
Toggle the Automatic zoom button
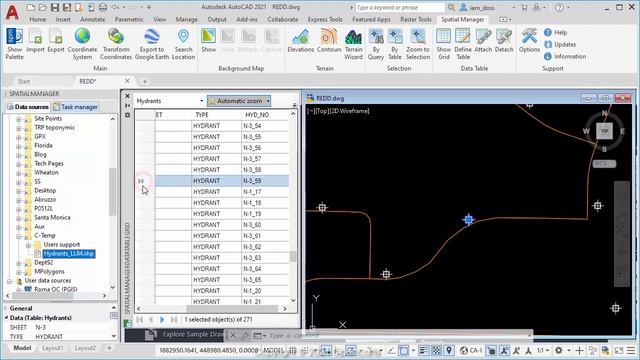point(236,101)
